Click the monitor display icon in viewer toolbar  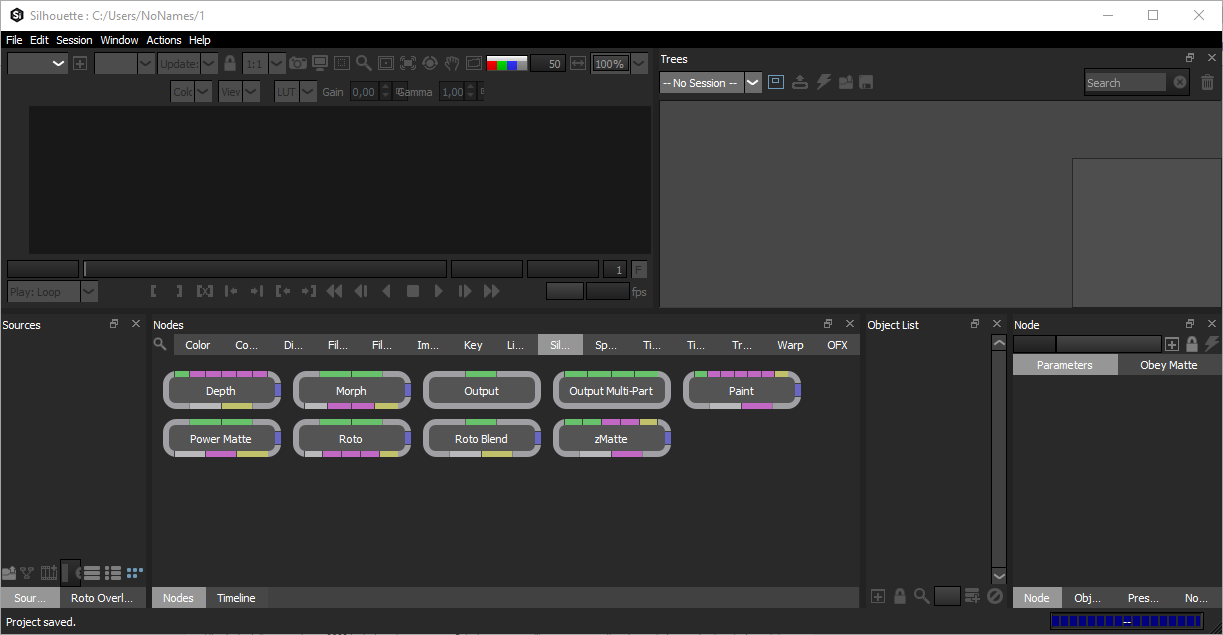pyautogui.click(x=320, y=63)
